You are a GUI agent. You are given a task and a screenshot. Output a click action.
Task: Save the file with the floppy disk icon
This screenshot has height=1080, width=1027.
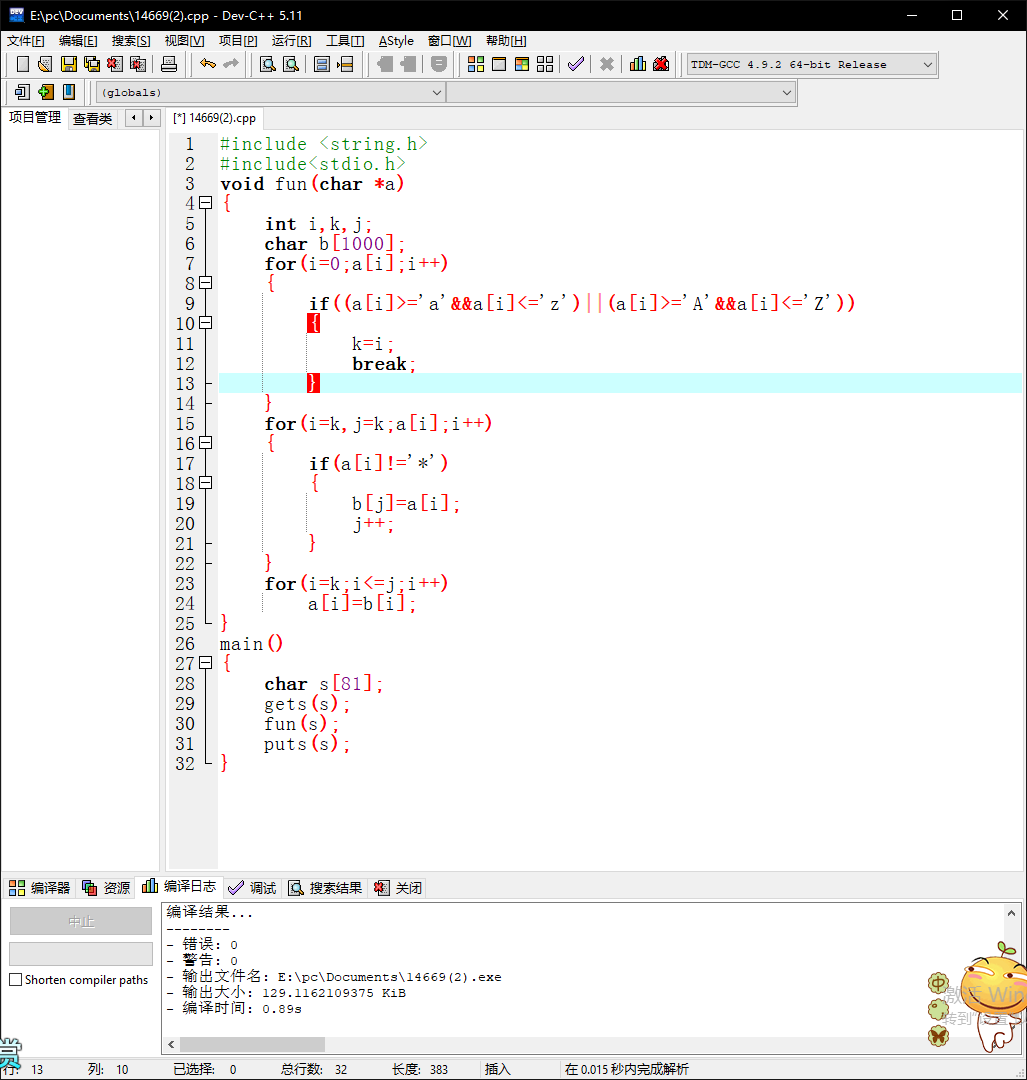[x=69, y=64]
